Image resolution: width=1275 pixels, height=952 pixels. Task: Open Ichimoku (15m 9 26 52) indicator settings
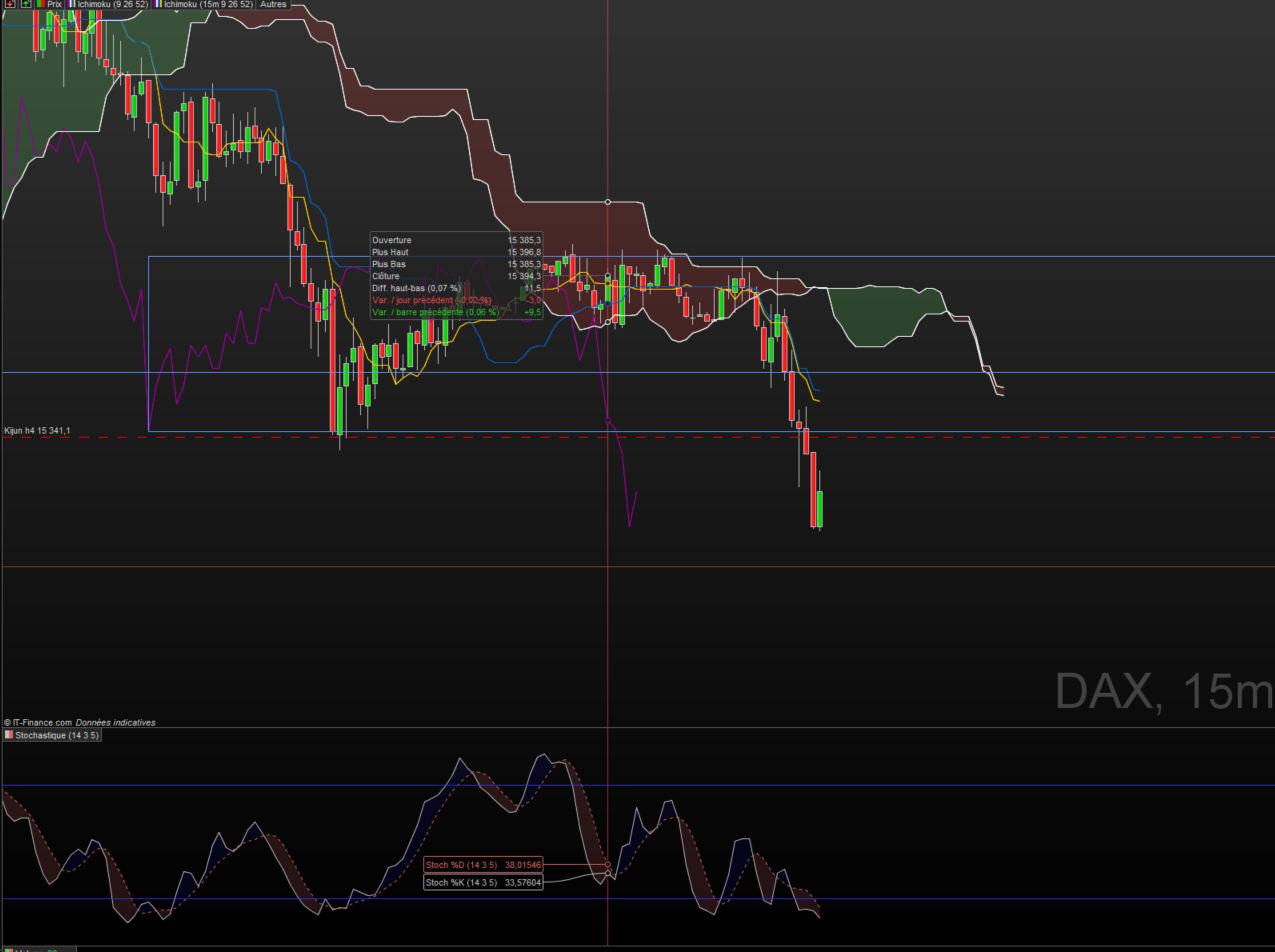pos(203,4)
